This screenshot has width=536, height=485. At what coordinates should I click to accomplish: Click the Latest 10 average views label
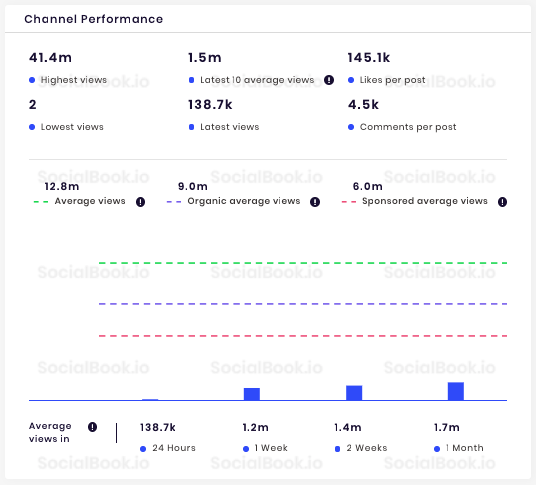pyautogui.click(x=257, y=80)
